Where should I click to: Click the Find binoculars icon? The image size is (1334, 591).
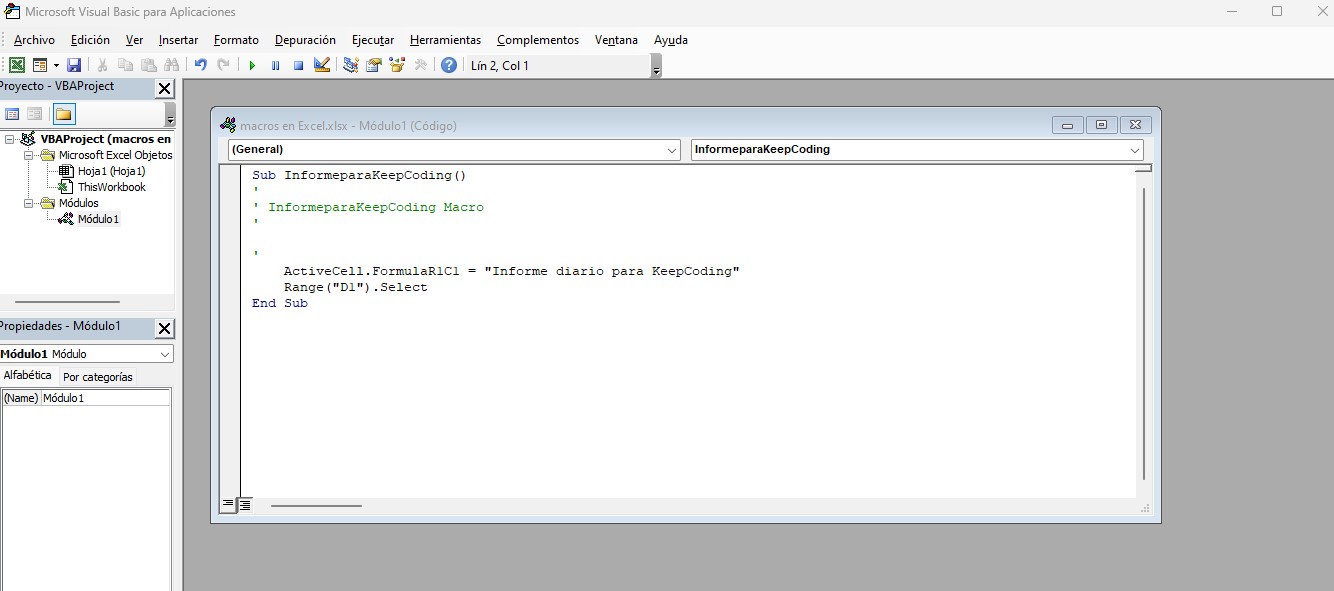[x=171, y=65]
